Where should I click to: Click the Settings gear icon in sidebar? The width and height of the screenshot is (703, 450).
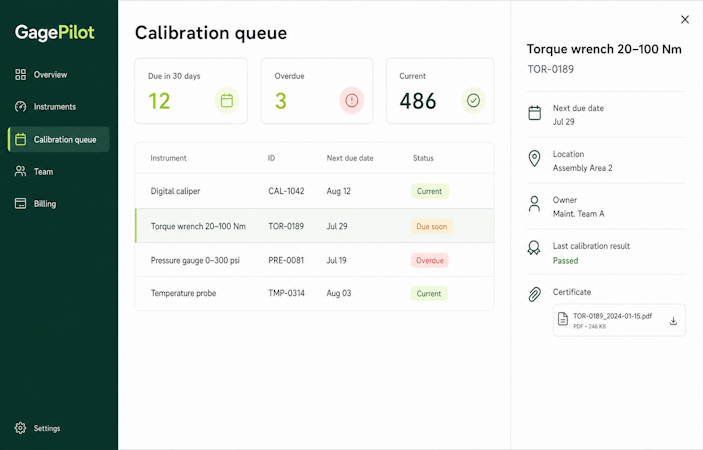tap(20, 428)
